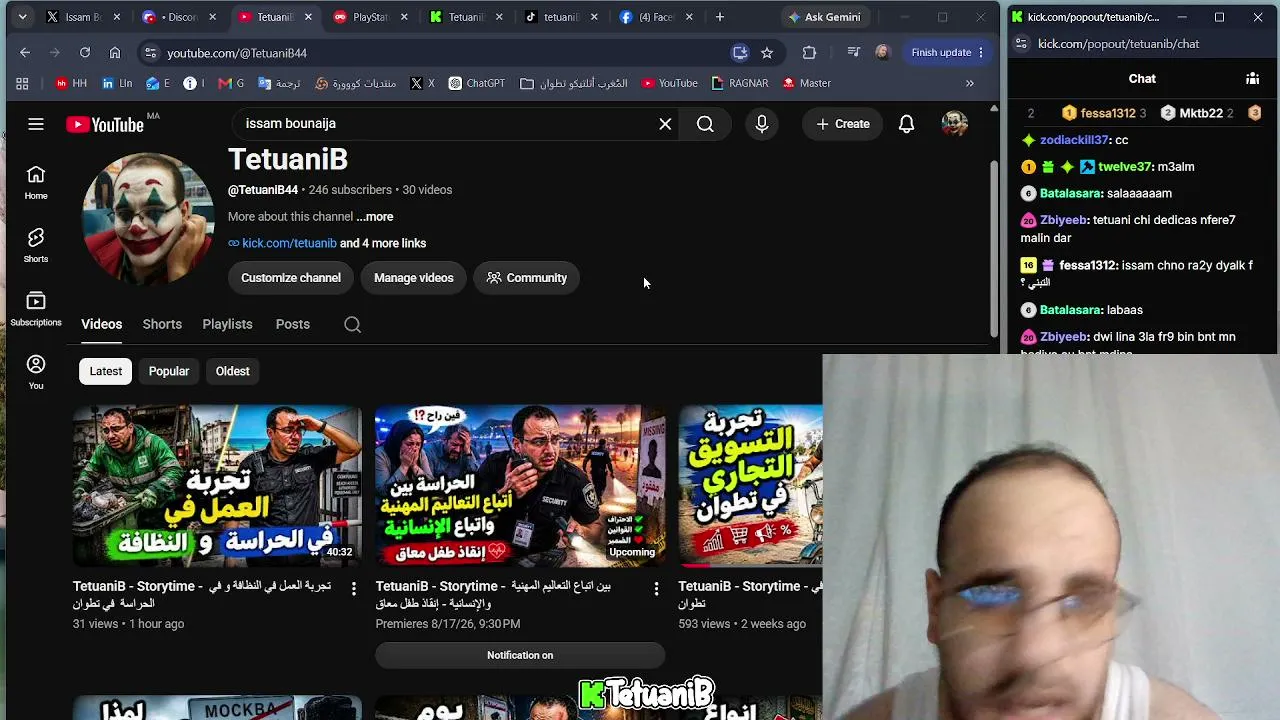The height and width of the screenshot is (720, 1280).
Task: Open the RAGNAR bookmark
Action: 740,83
